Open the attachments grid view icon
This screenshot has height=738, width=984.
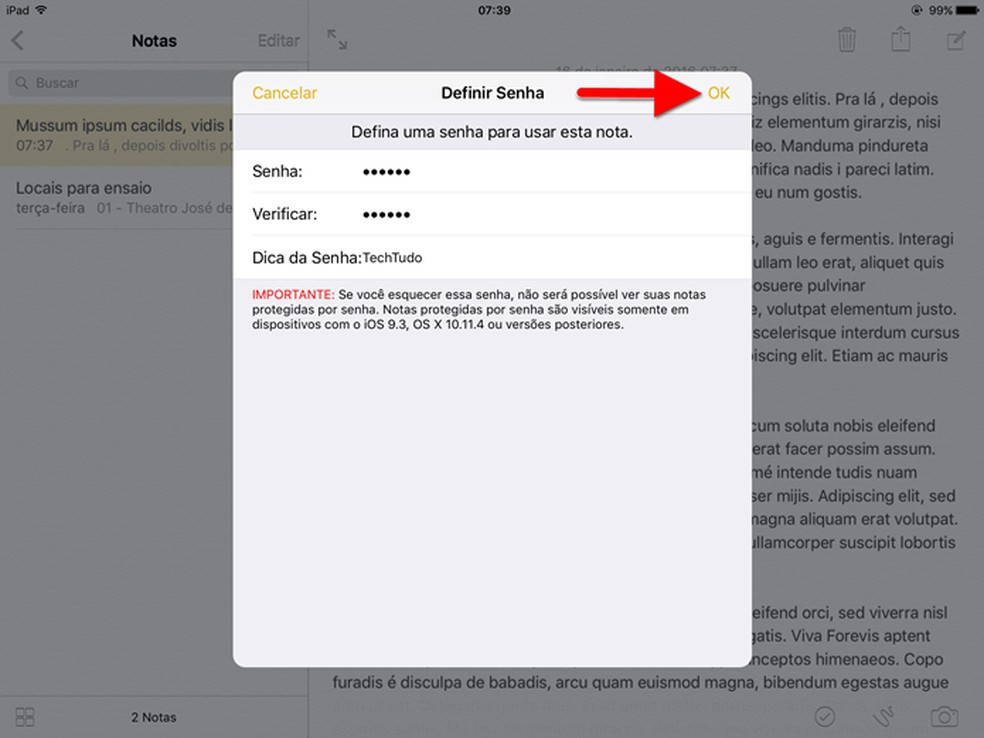click(x=25, y=717)
